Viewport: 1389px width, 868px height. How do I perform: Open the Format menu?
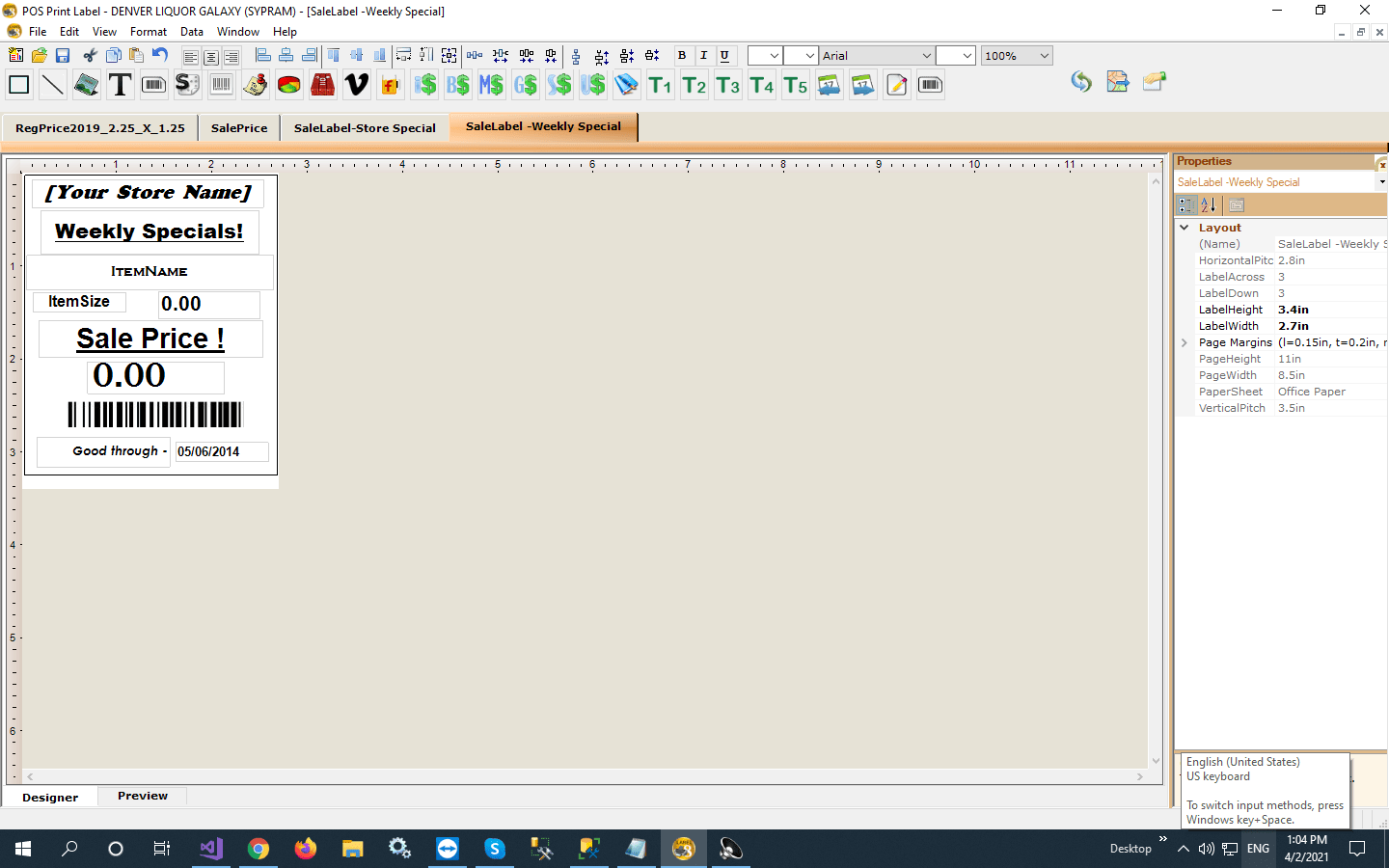coord(149,32)
